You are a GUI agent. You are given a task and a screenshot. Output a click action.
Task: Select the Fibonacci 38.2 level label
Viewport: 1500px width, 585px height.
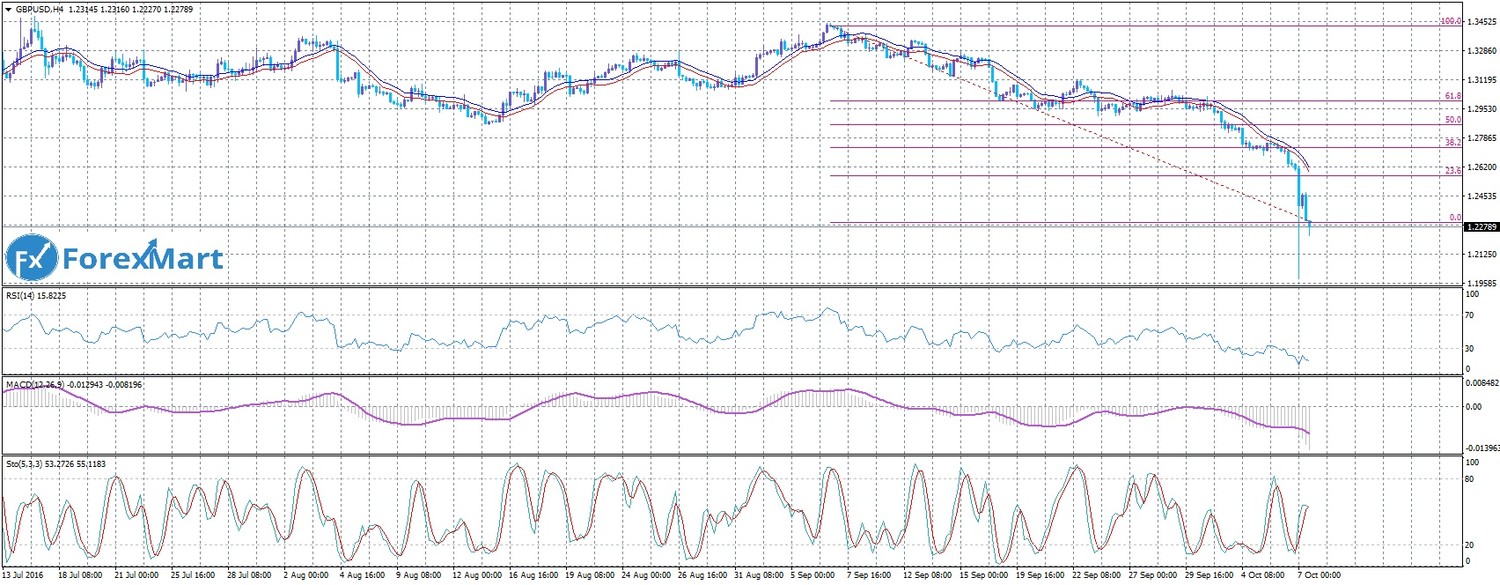pyautogui.click(x=1454, y=144)
